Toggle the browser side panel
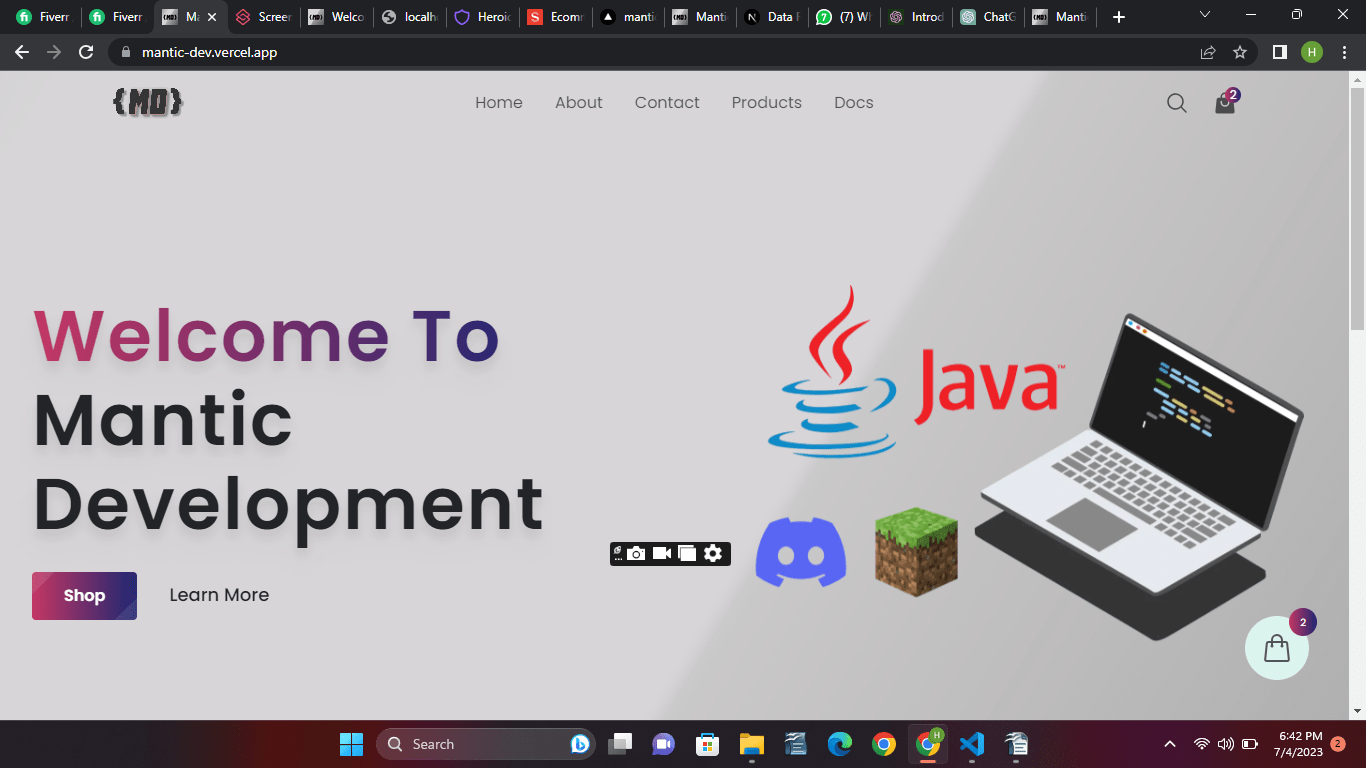 pyautogui.click(x=1279, y=52)
